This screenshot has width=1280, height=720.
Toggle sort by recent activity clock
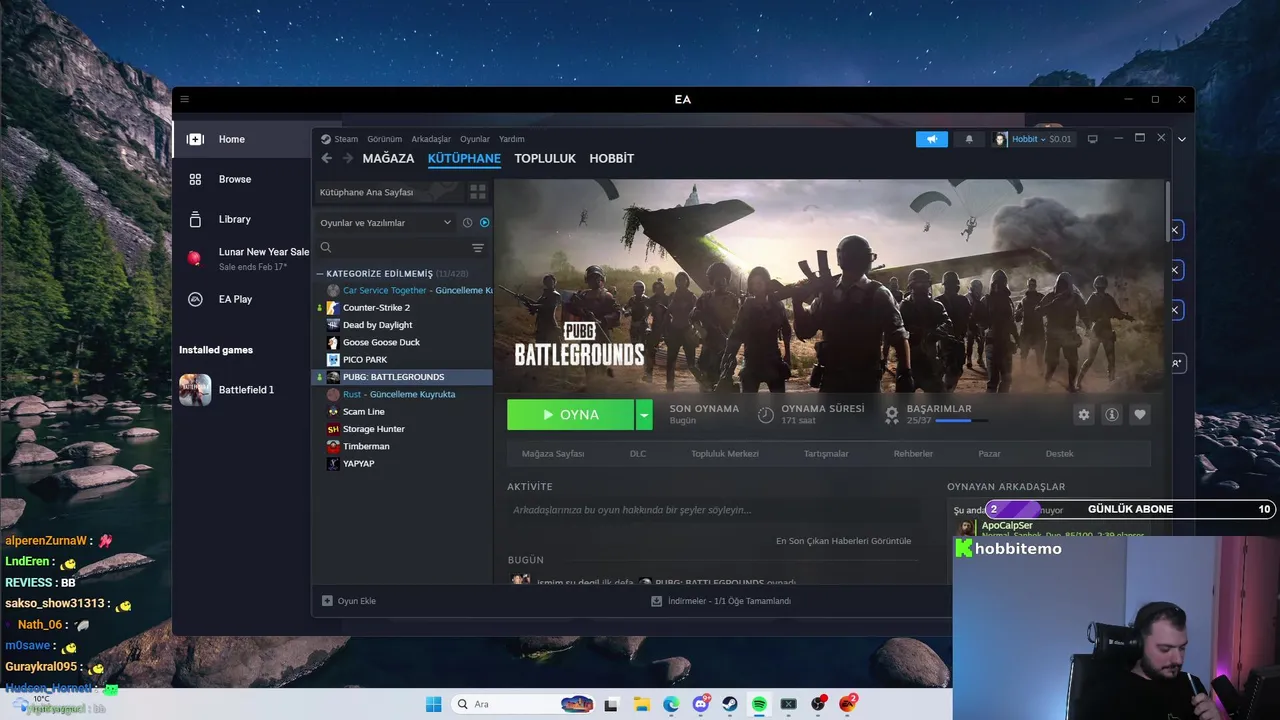(x=467, y=222)
